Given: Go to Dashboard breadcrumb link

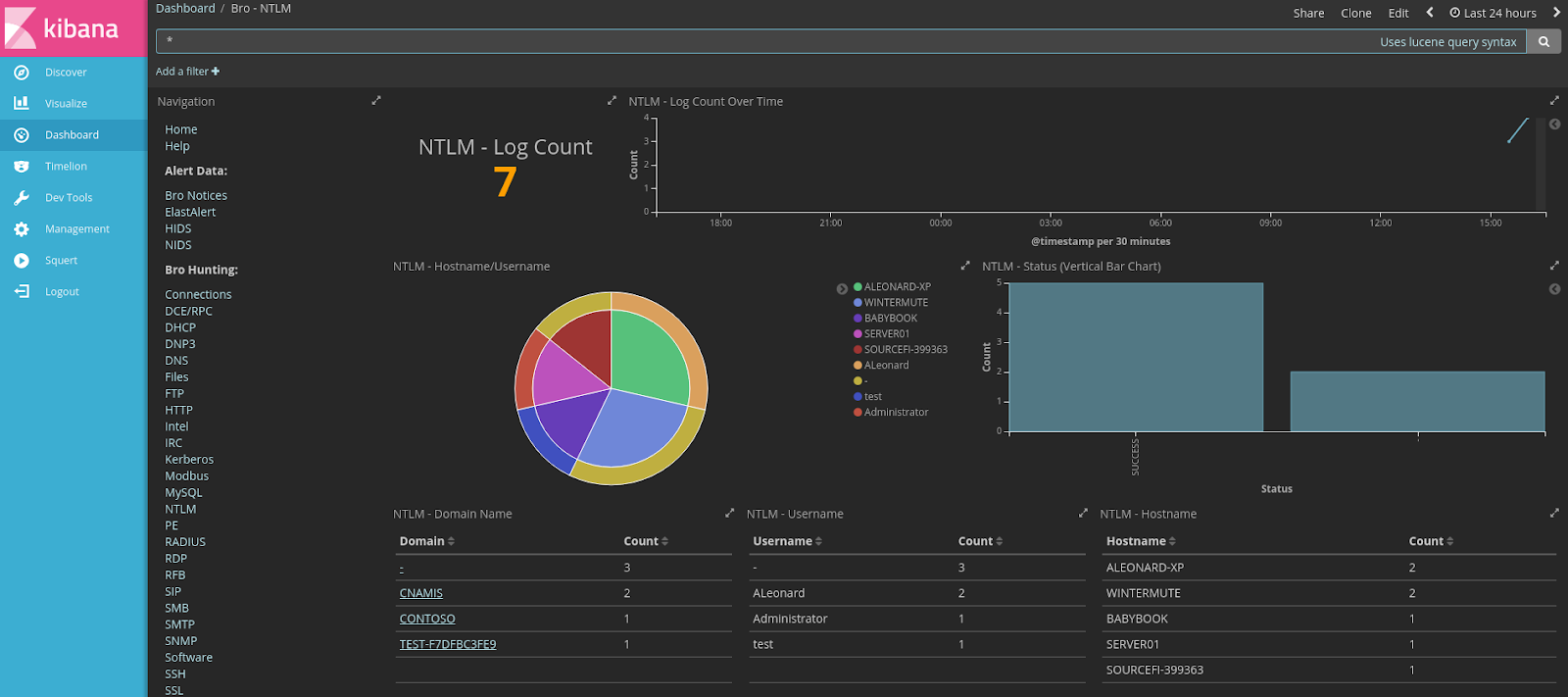Looking at the screenshot, I should click(185, 8).
